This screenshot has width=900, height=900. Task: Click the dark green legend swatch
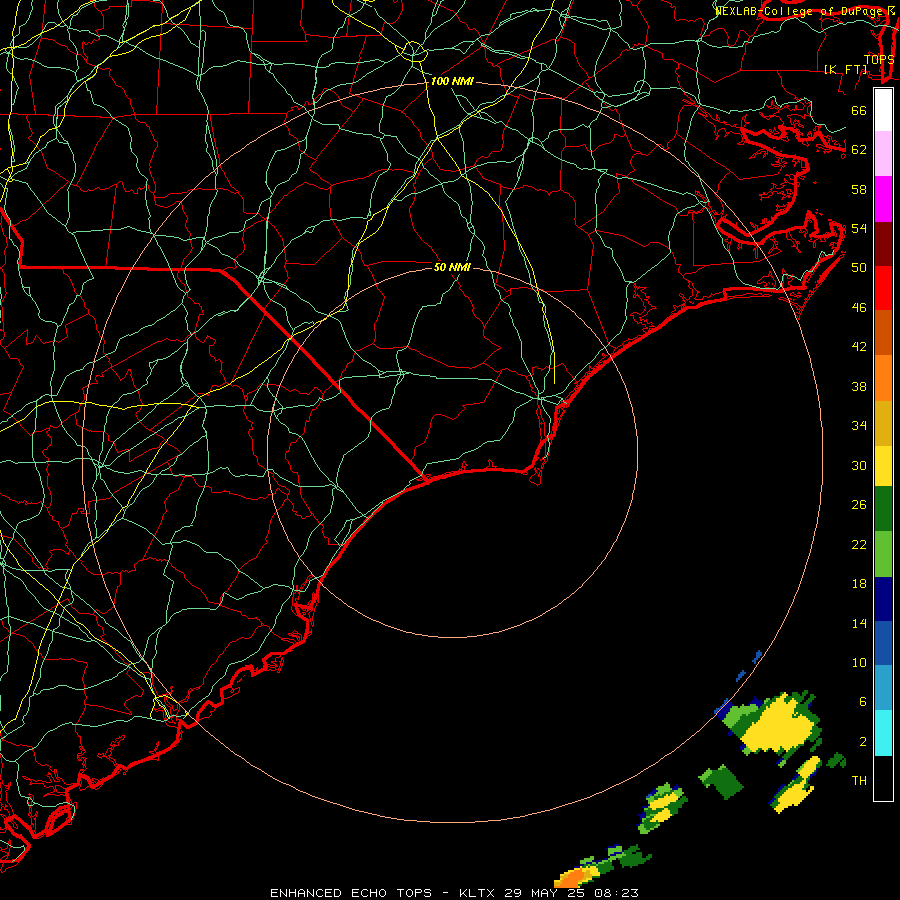pos(883,509)
